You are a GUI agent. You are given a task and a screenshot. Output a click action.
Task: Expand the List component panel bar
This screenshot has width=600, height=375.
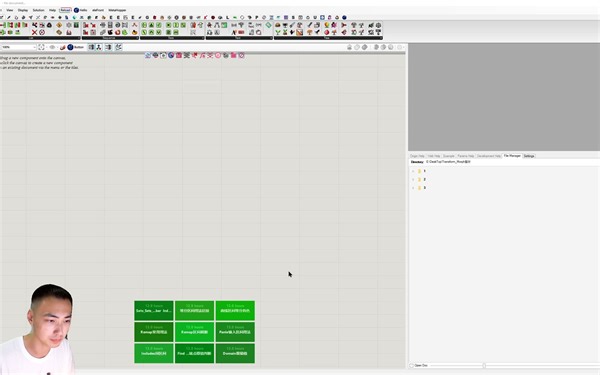[x=41, y=38]
